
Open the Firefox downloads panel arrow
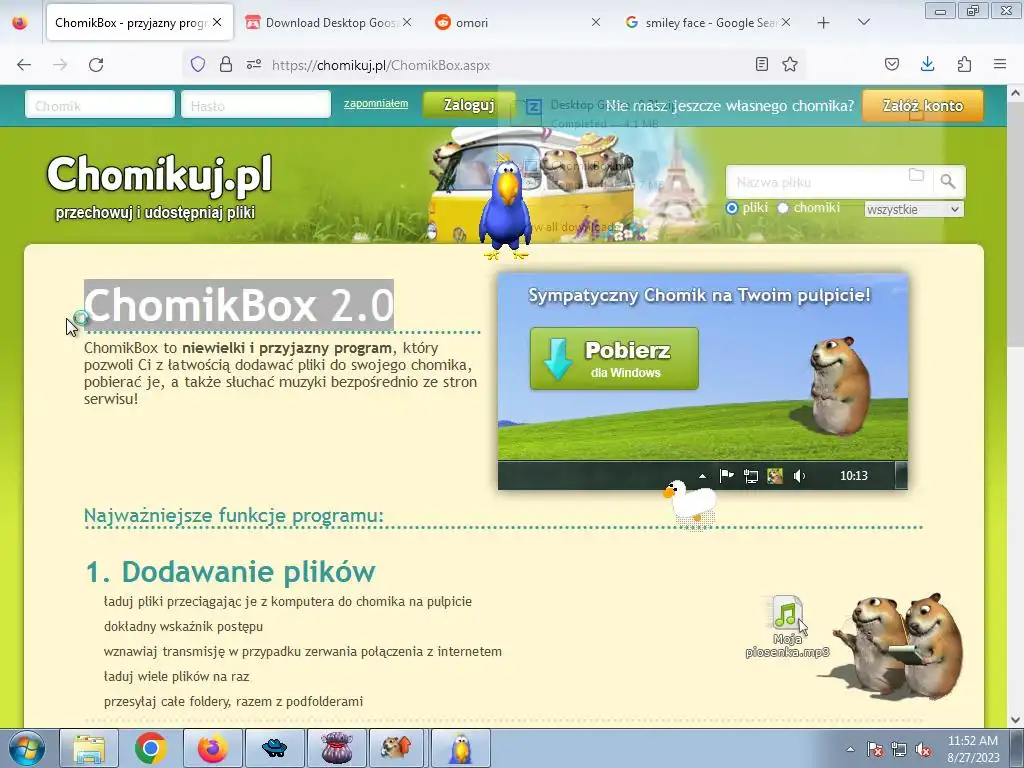927,64
